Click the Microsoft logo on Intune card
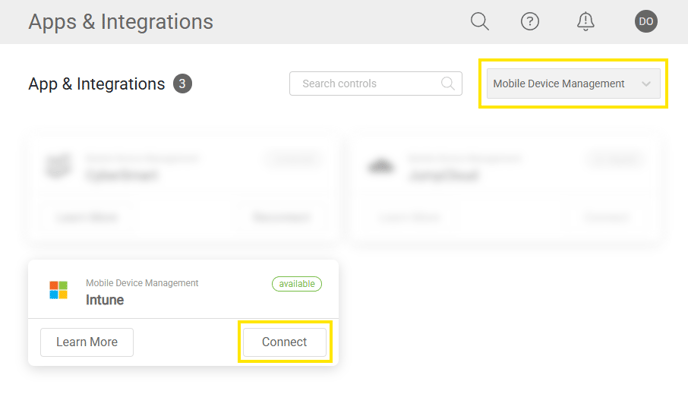688x394 pixels. pyautogui.click(x=58, y=290)
